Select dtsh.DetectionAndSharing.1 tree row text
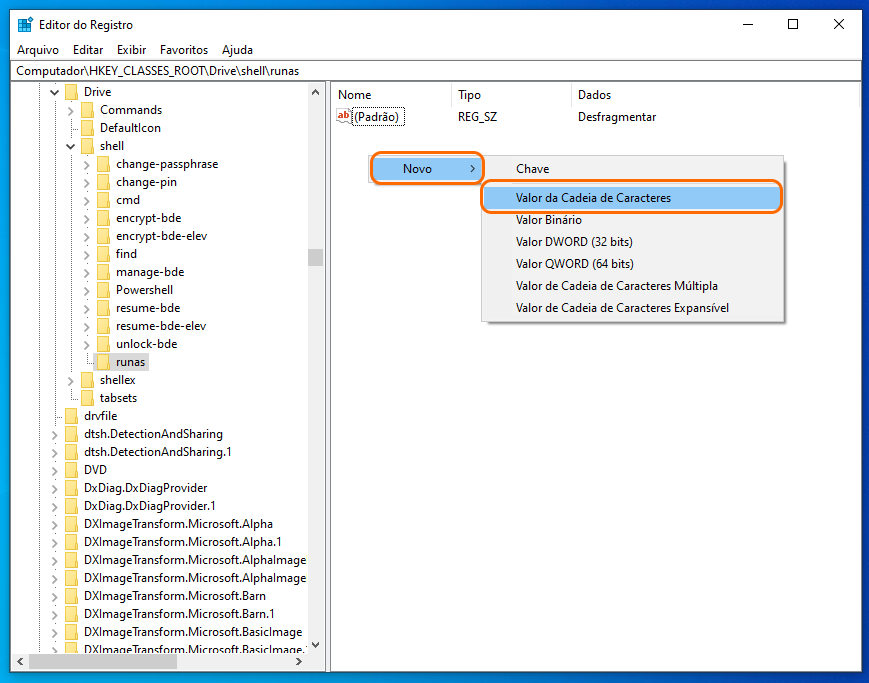 (157, 452)
